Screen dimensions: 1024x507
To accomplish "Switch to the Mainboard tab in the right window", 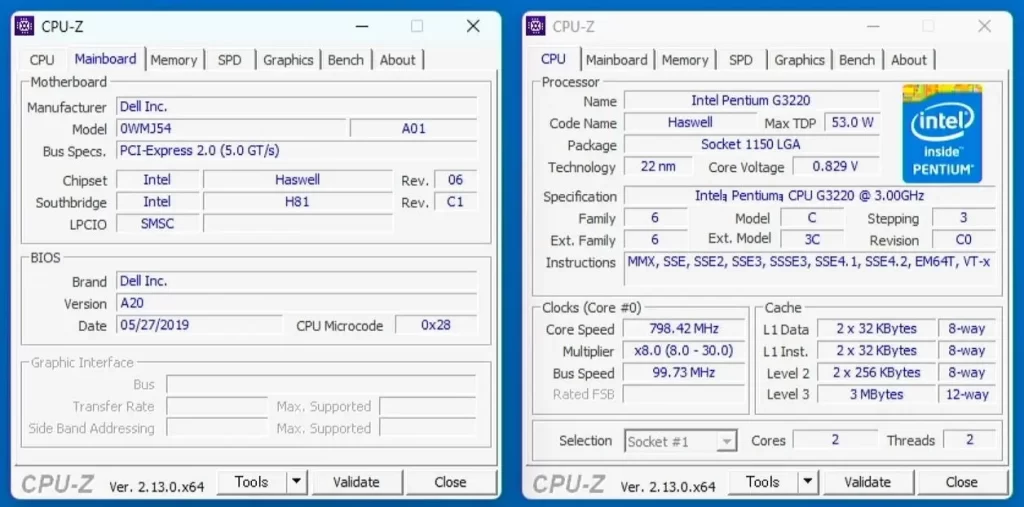I will tap(617, 60).
